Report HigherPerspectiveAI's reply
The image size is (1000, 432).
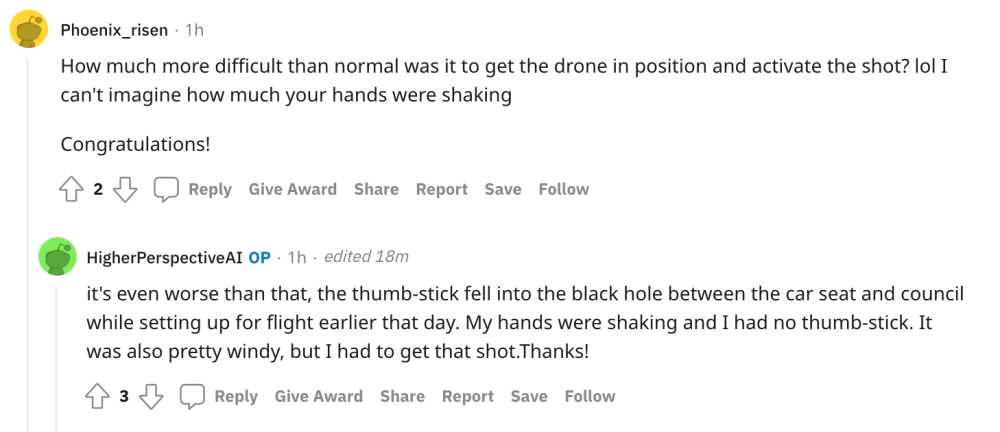point(467,396)
